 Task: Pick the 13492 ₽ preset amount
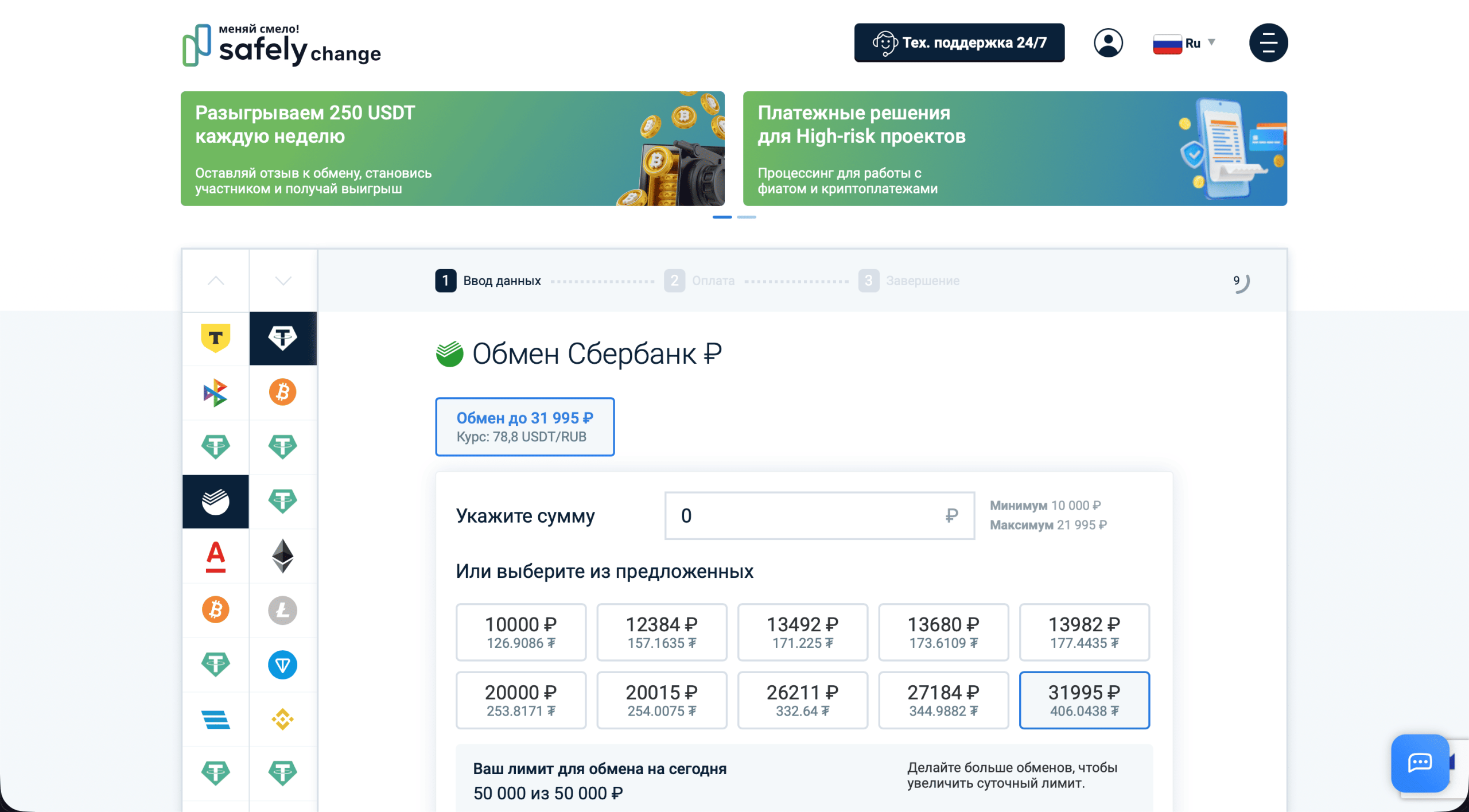coord(803,632)
